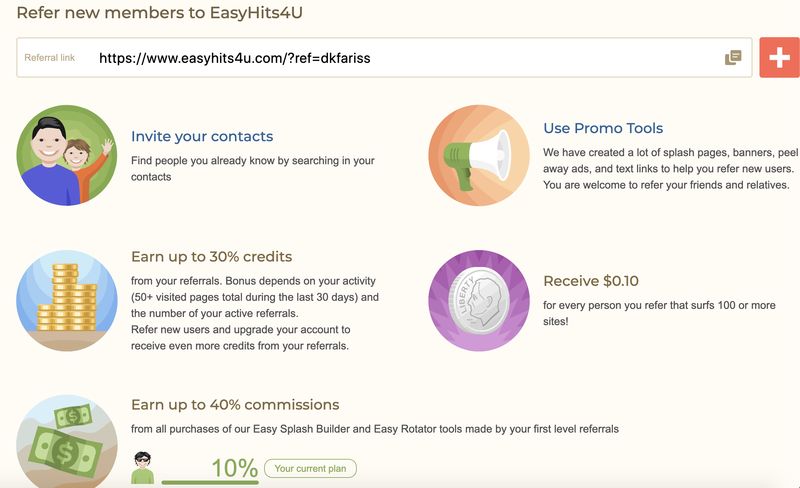Click the silver dime coin icon

pos(479,300)
